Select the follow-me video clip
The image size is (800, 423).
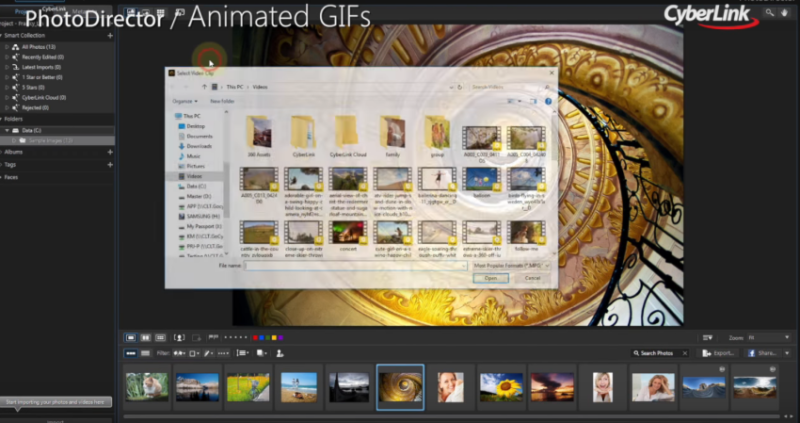click(526, 236)
